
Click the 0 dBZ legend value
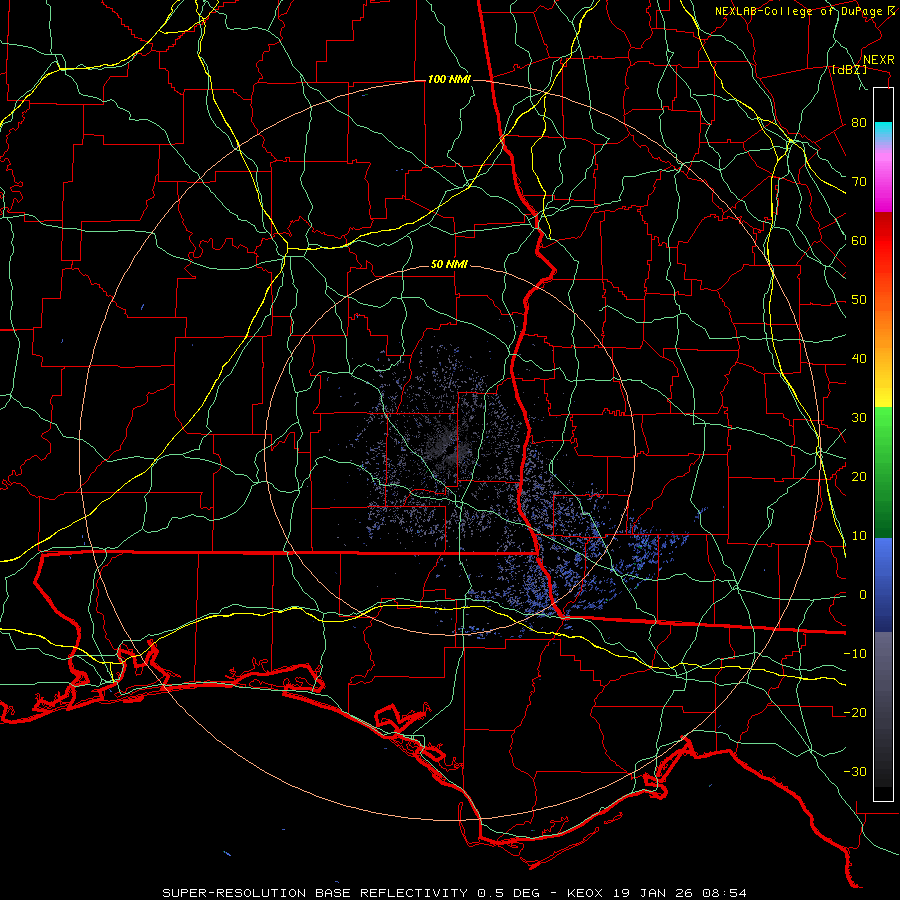coord(863,595)
